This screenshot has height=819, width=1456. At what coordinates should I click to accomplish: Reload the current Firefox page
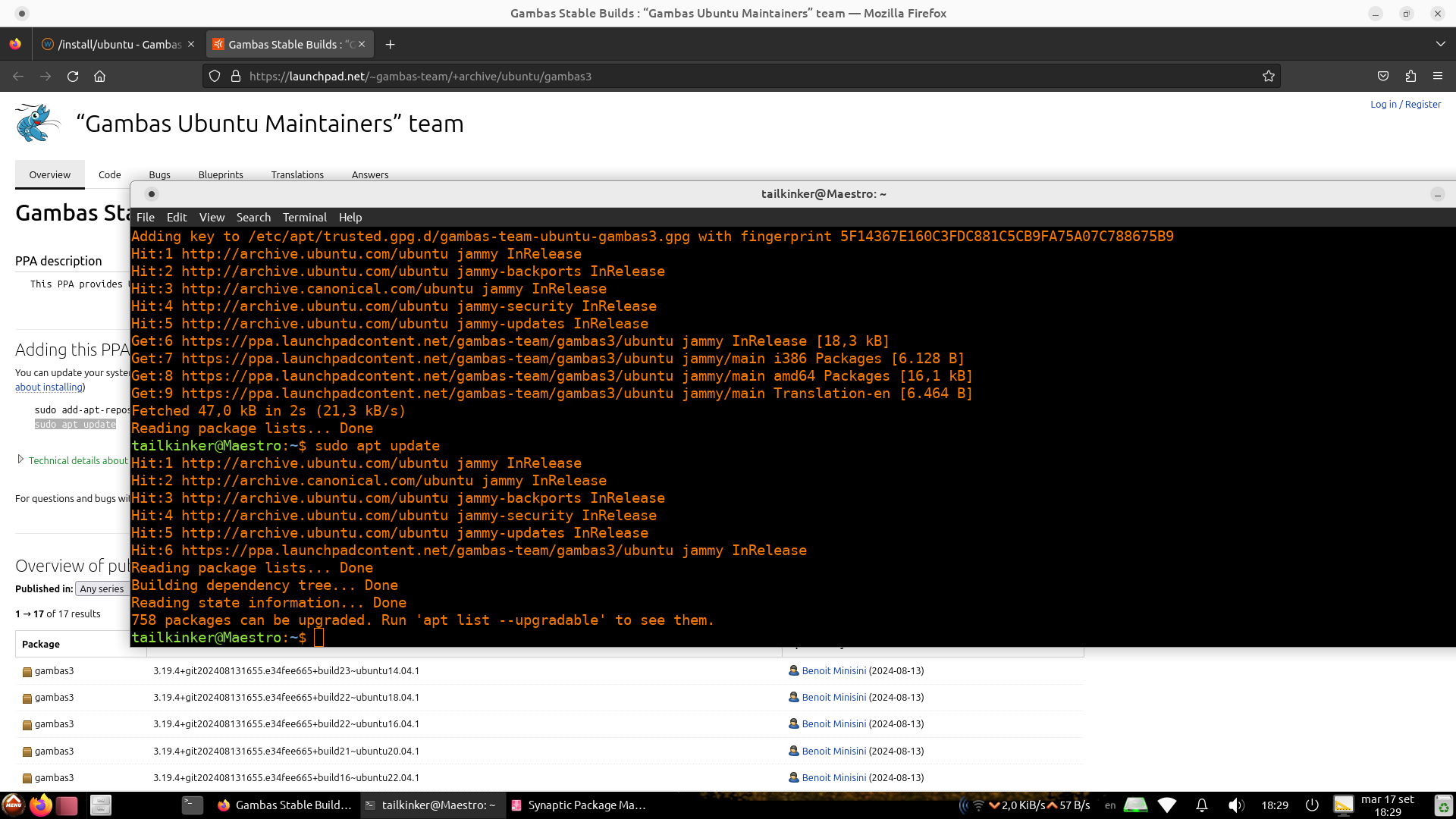(73, 76)
